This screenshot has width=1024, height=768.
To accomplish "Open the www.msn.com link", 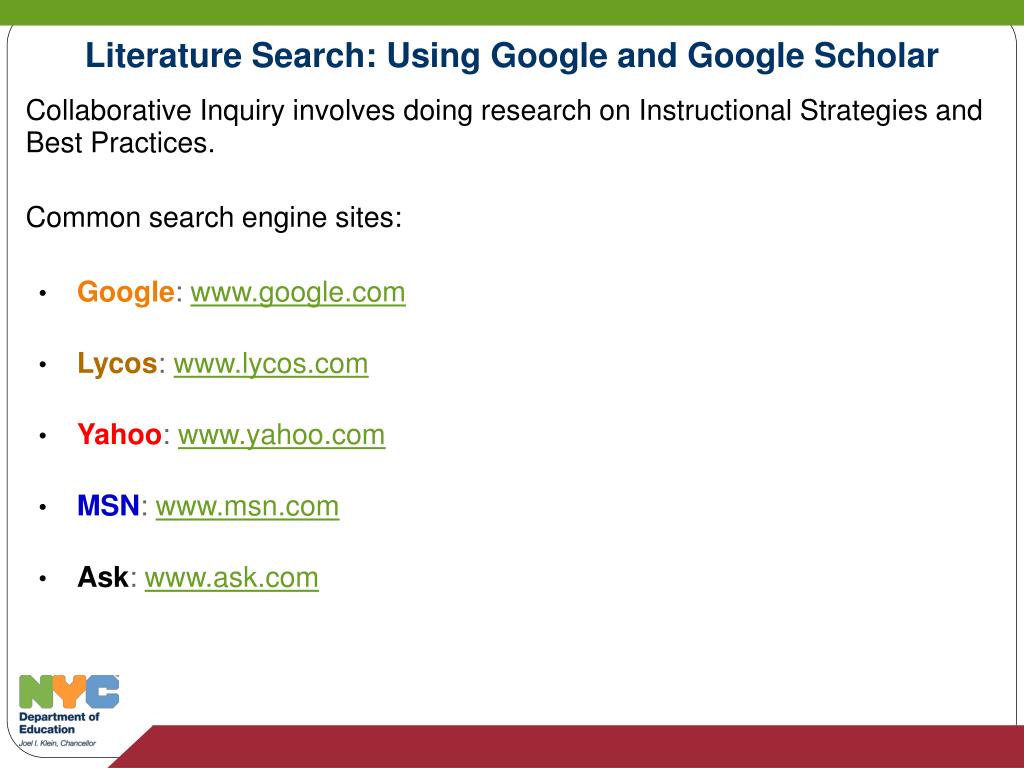I will click(x=248, y=506).
